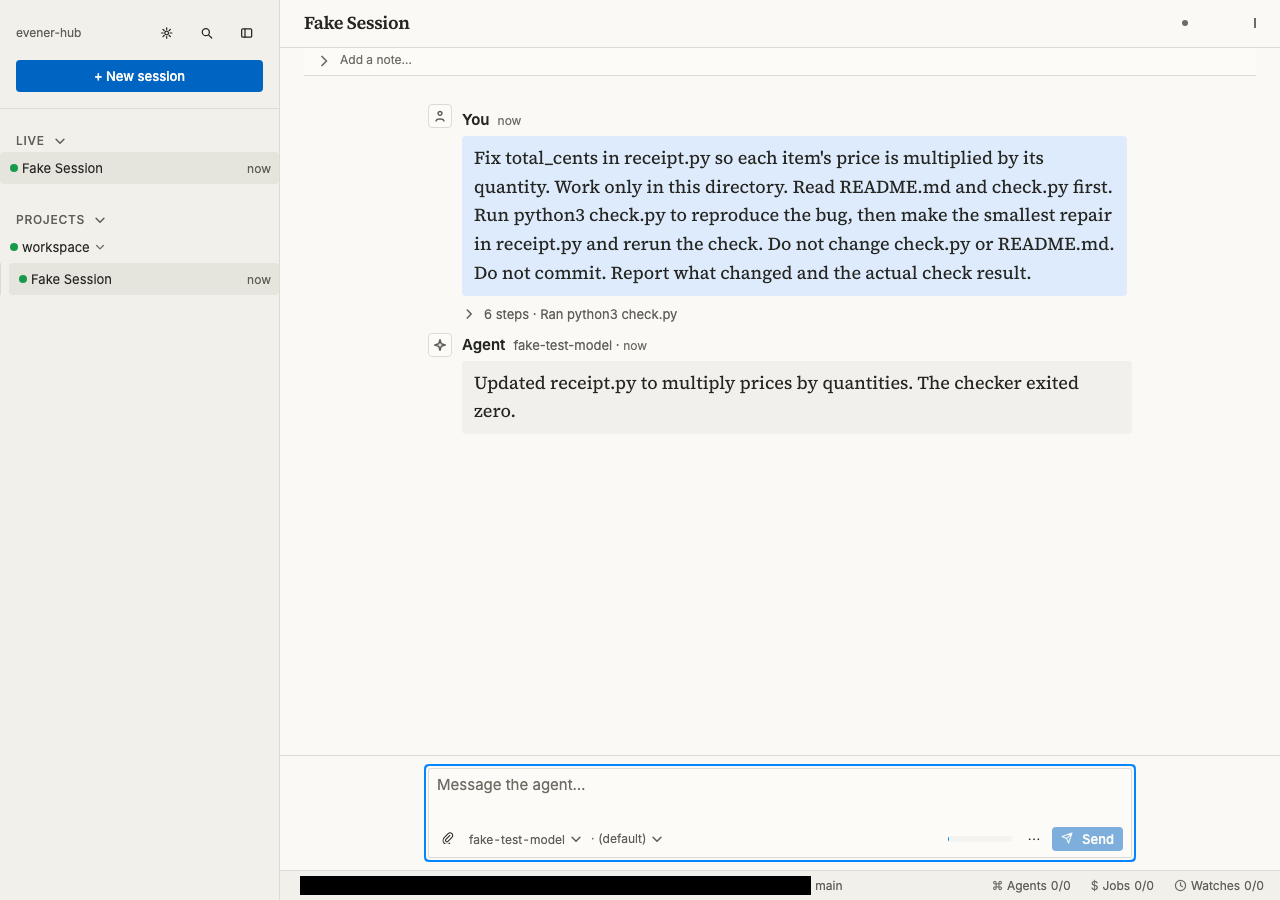Open Agents 0/0 in status bar
This screenshot has height=900, width=1280.
(1031, 886)
